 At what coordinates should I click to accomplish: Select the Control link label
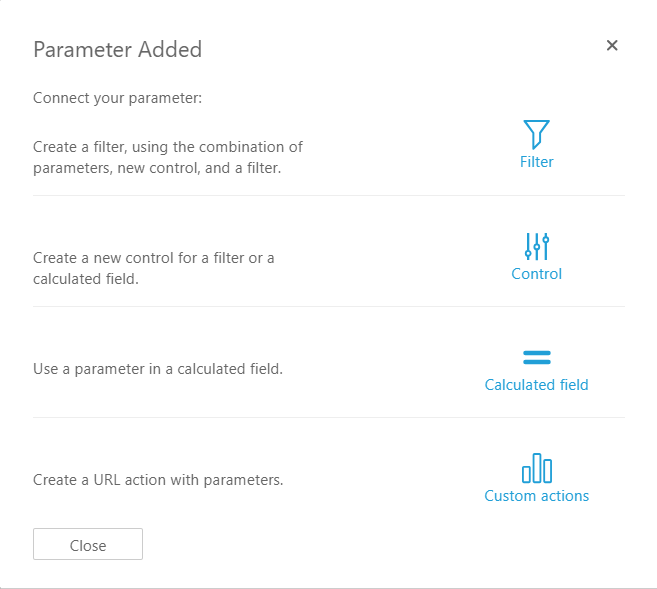tap(537, 274)
